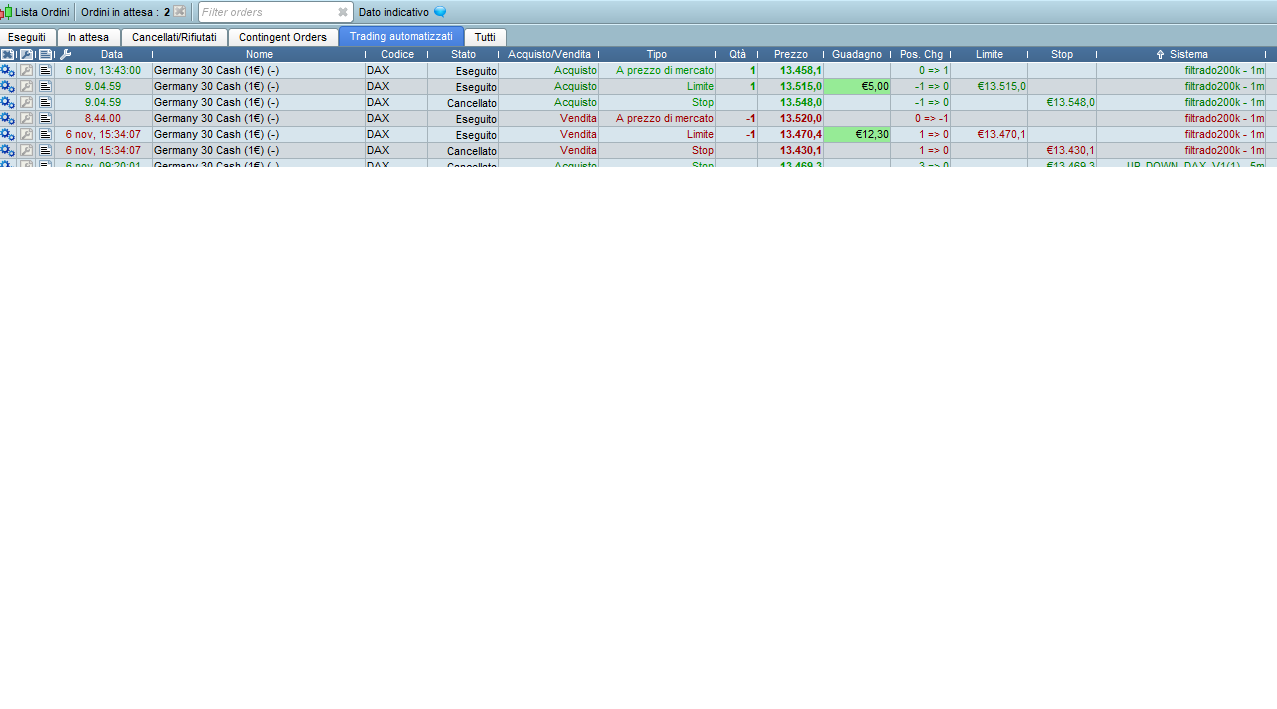Click the €13.470,1 limit cell
1277x709 pixels.
coord(989,135)
